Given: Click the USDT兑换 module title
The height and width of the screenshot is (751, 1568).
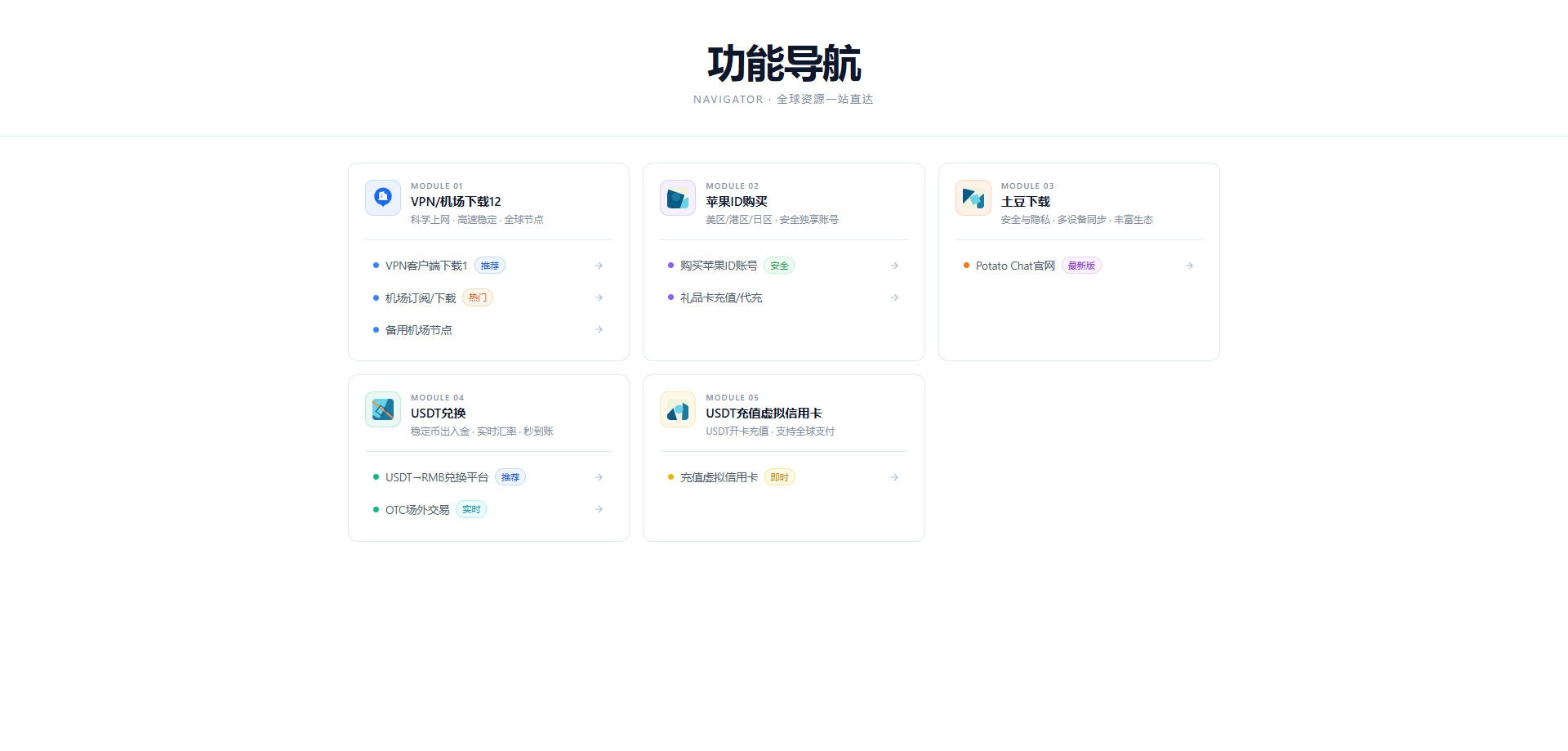Looking at the screenshot, I should pos(439,413).
